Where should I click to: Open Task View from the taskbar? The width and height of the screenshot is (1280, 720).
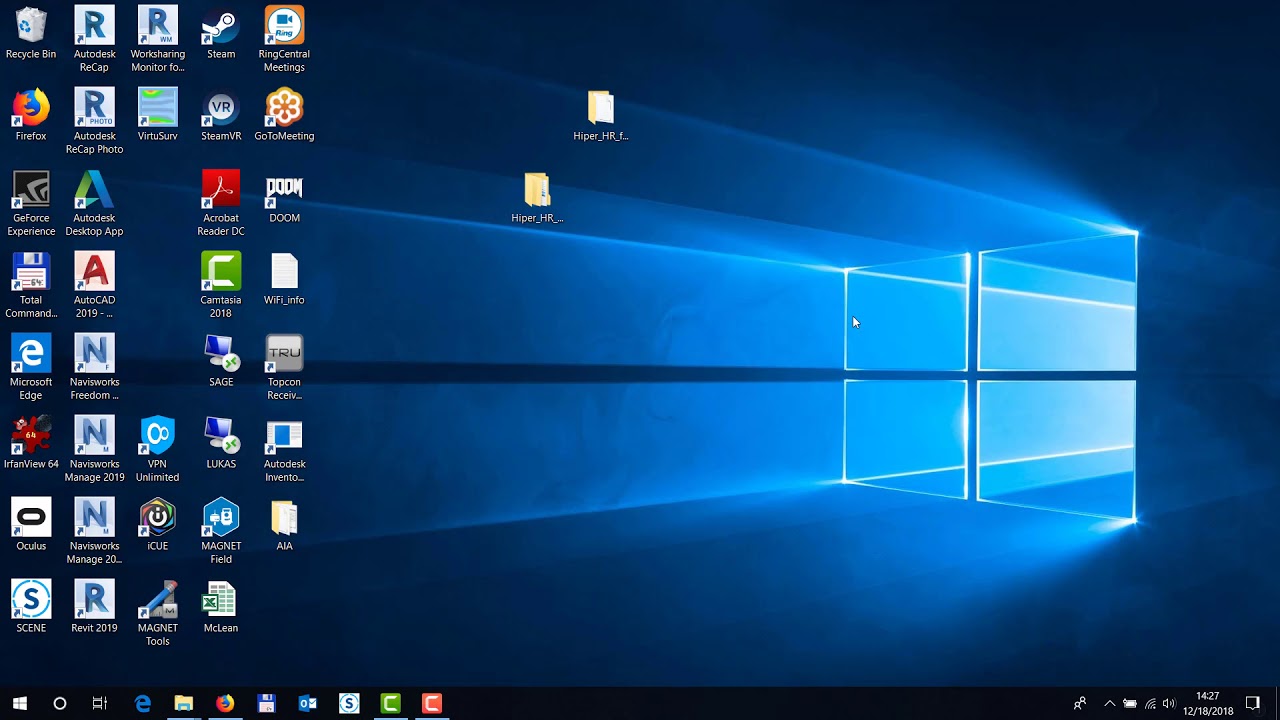tap(100, 704)
